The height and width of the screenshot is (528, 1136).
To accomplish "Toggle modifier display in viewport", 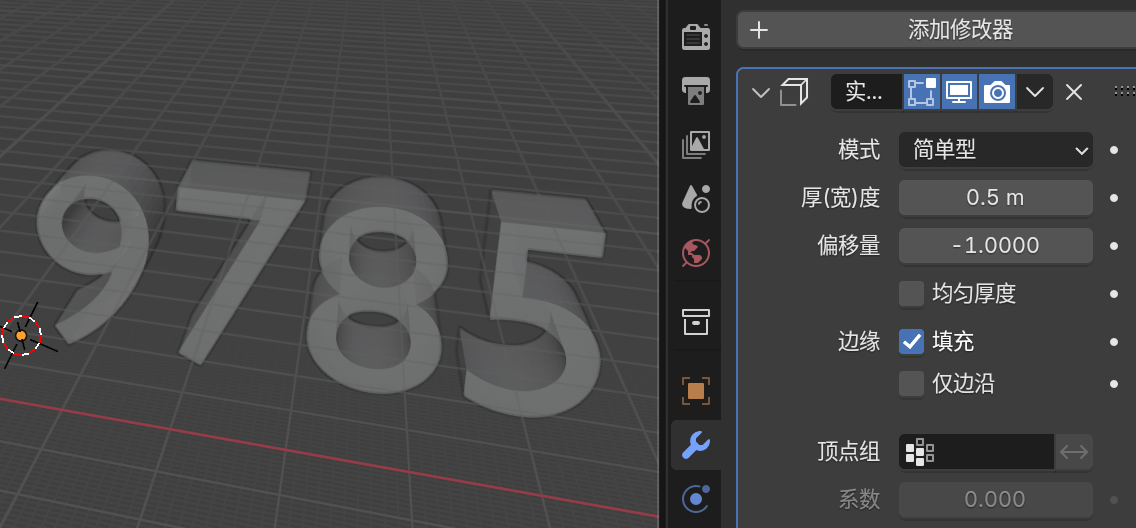I will click(x=958, y=92).
